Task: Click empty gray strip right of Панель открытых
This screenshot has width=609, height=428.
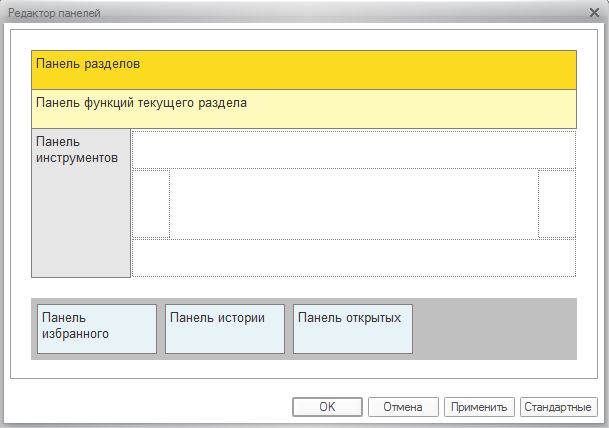Action: tap(494, 329)
